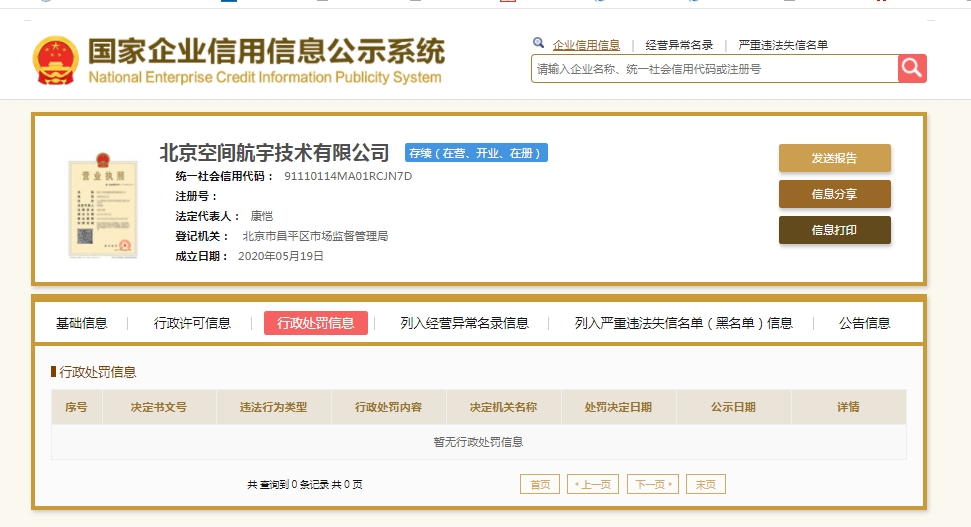The image size is (971, 527).
Task: Click the 下一页 pagination button
Action: [653, 484]
